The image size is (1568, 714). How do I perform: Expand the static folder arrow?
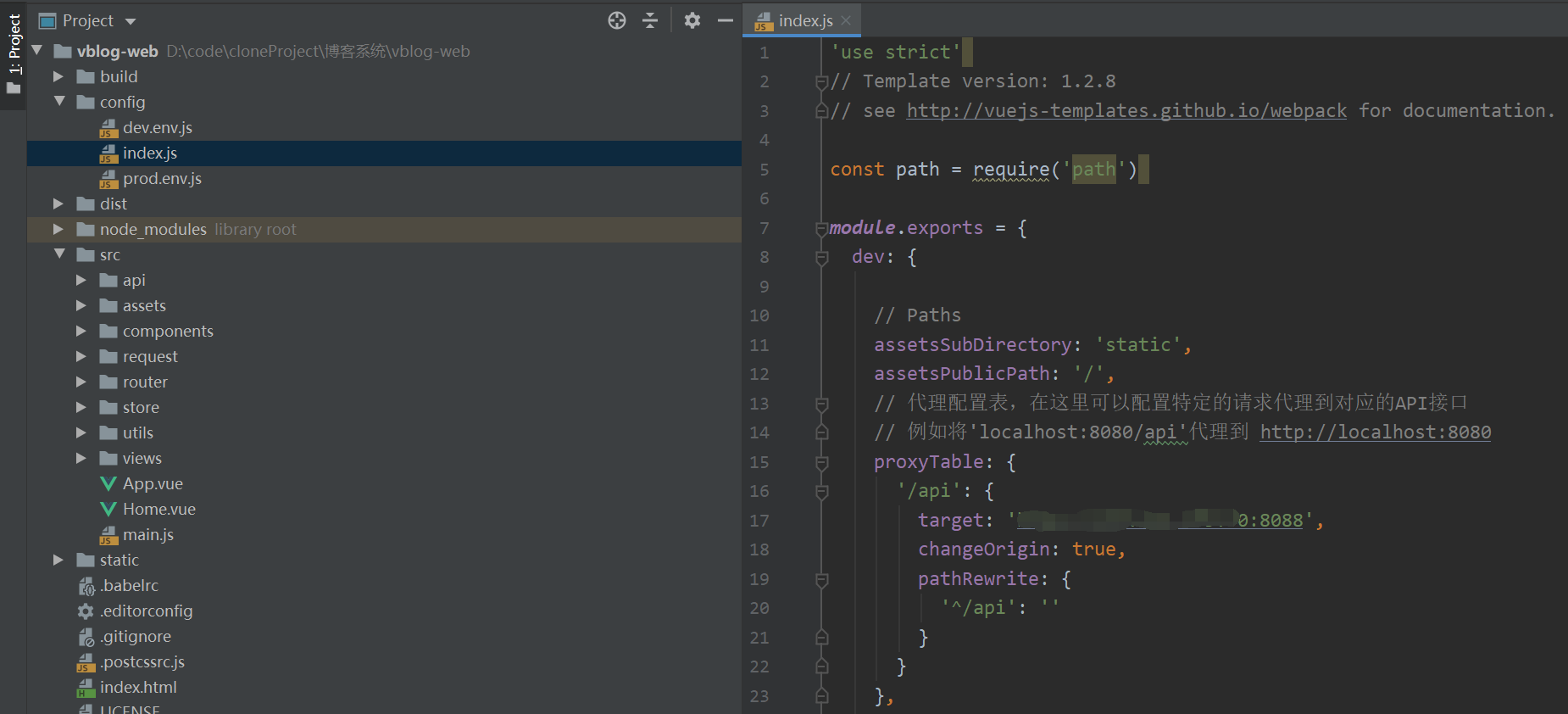coord(58,560)
